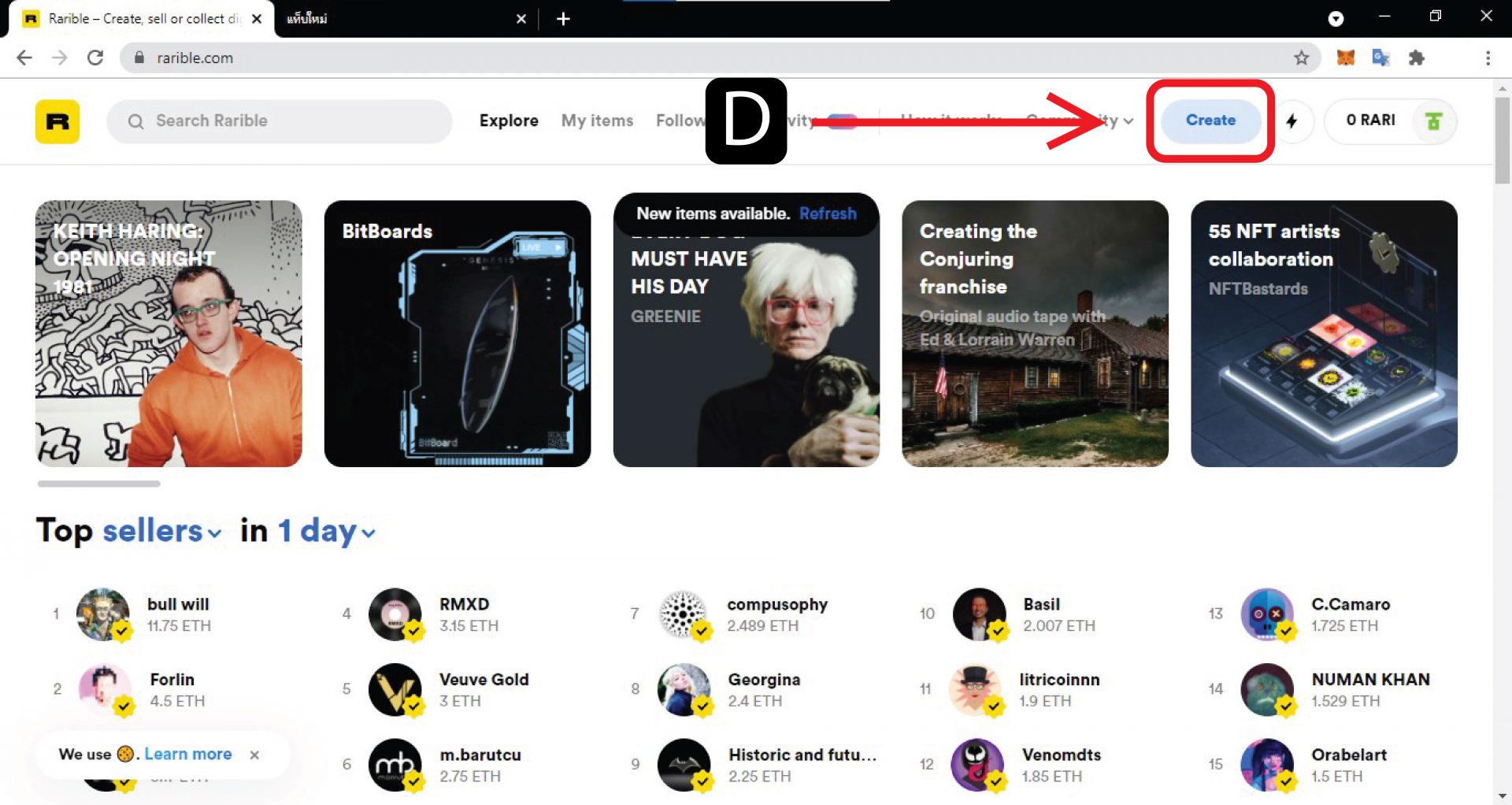
Task: Open Venomdts seller avatar
Action: [x=977, y=765]
